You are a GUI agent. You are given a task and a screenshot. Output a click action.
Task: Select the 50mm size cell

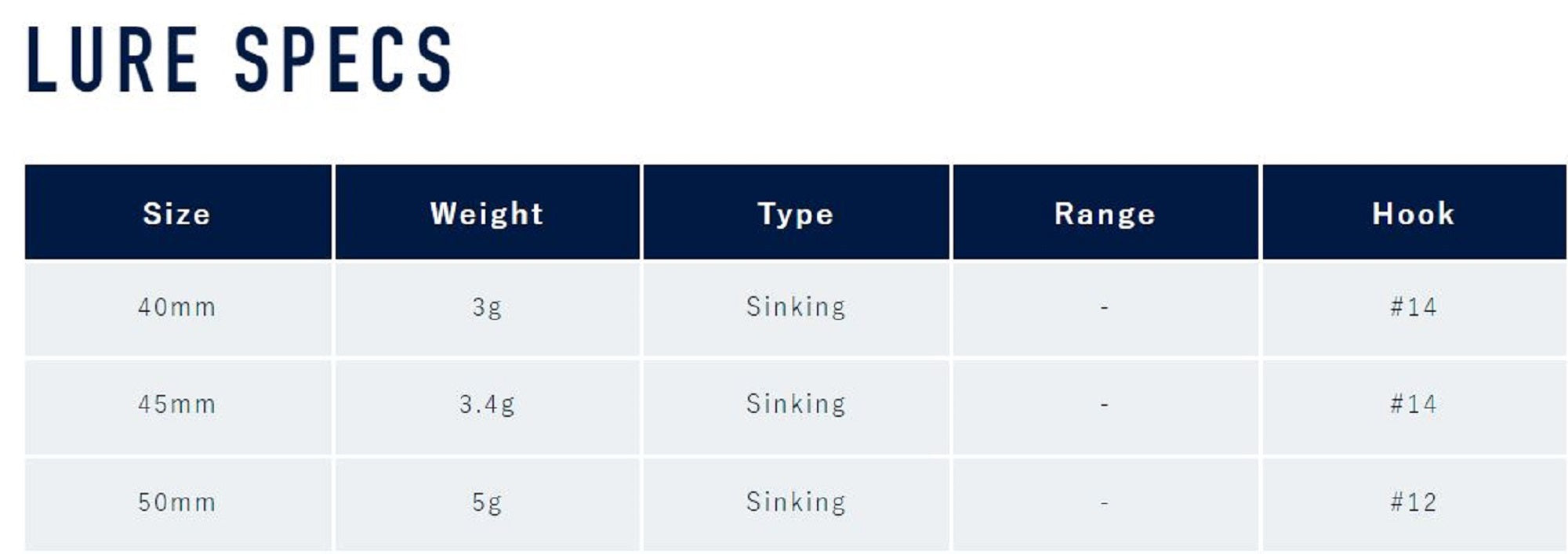click(177, 502)
